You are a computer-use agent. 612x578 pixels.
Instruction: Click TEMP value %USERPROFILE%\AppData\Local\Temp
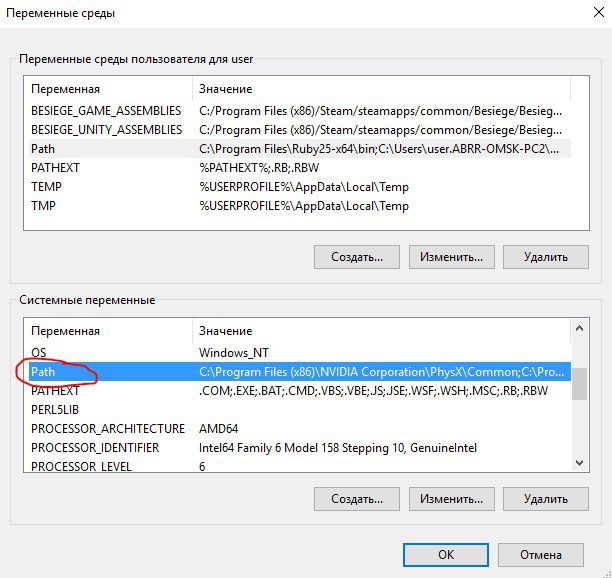point(304,187)
